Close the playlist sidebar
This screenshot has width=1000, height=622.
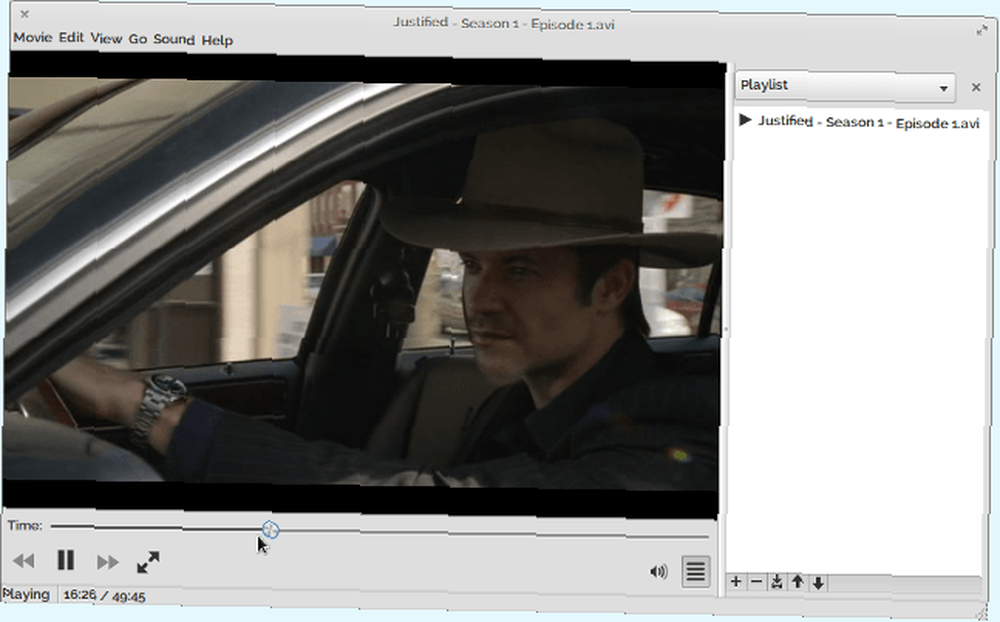coord(976,87)
